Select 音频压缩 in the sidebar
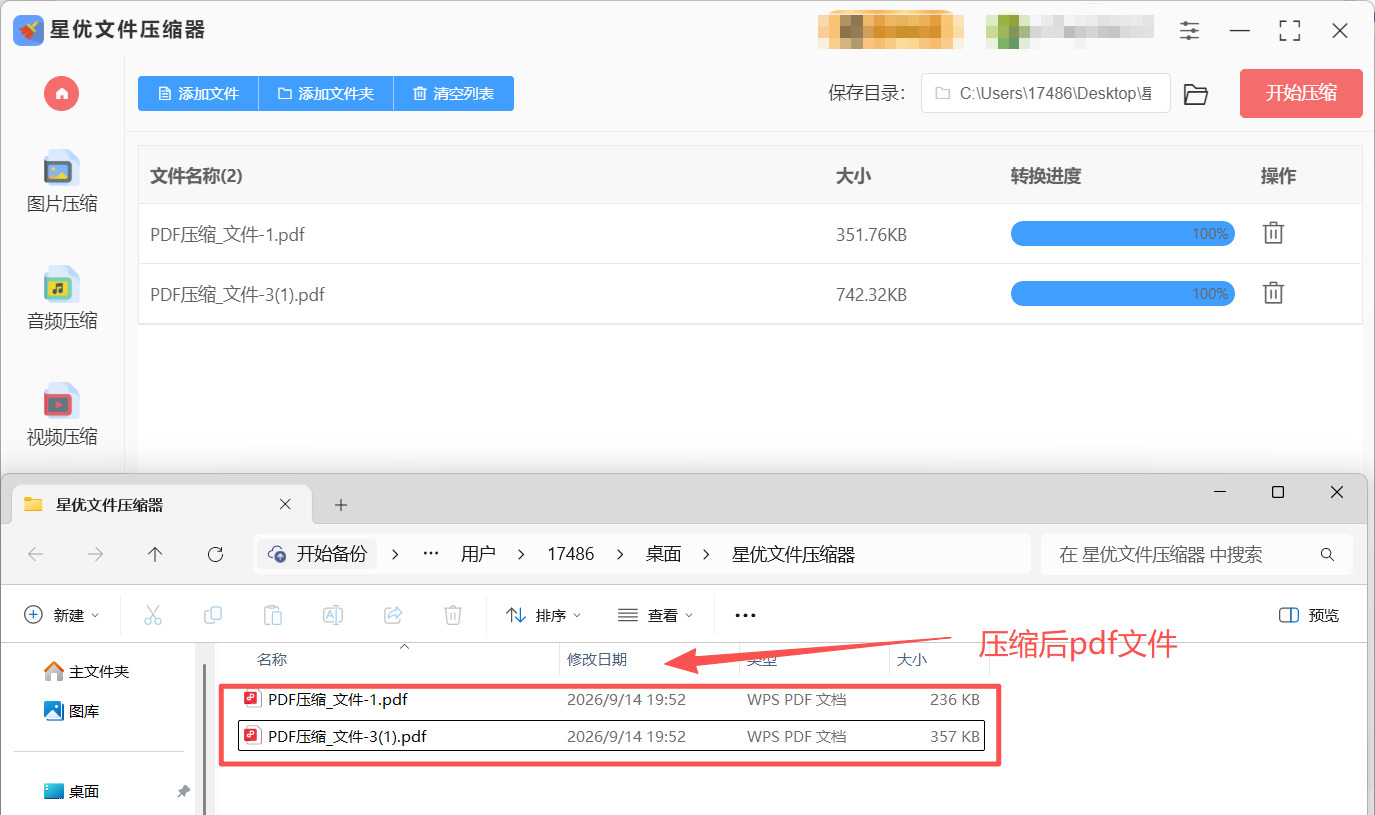 coord(62,300)
